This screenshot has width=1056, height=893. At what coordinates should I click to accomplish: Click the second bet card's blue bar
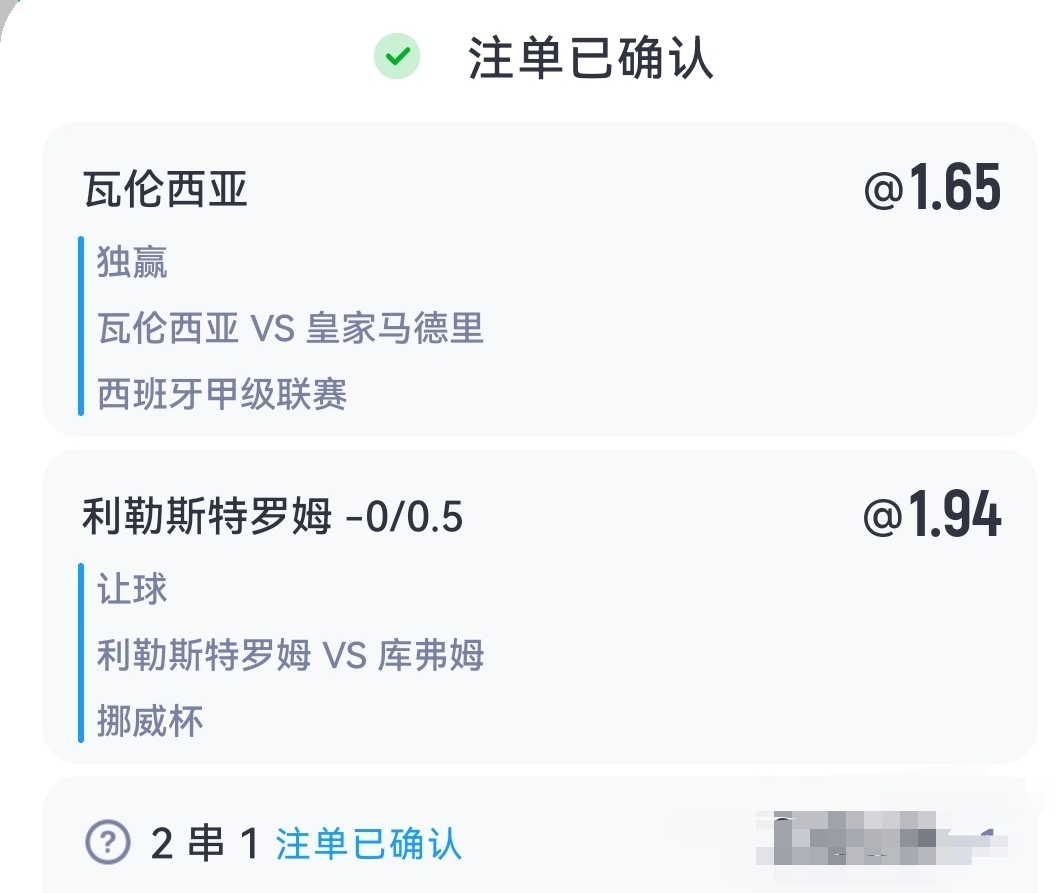[x=81, y=653]
